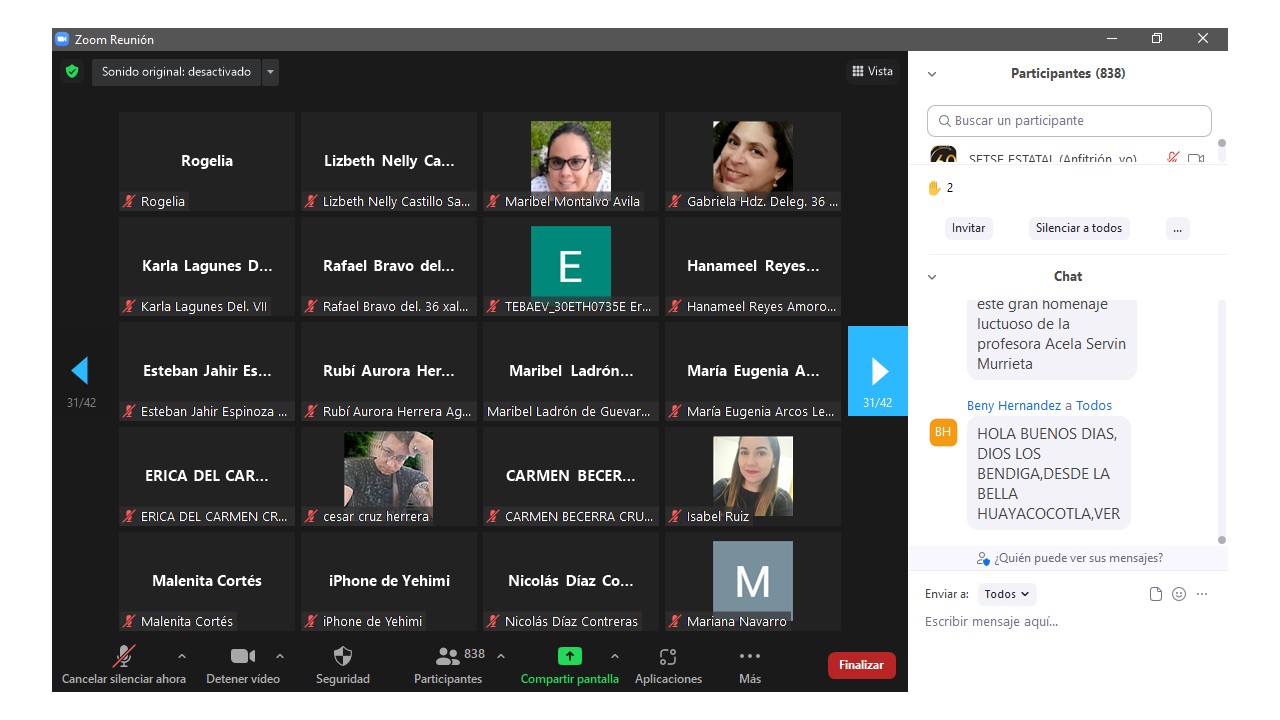The image size is (1280, 720).
Task: Toggle Sonido original desactivado button
Action: tap(176, 72)
